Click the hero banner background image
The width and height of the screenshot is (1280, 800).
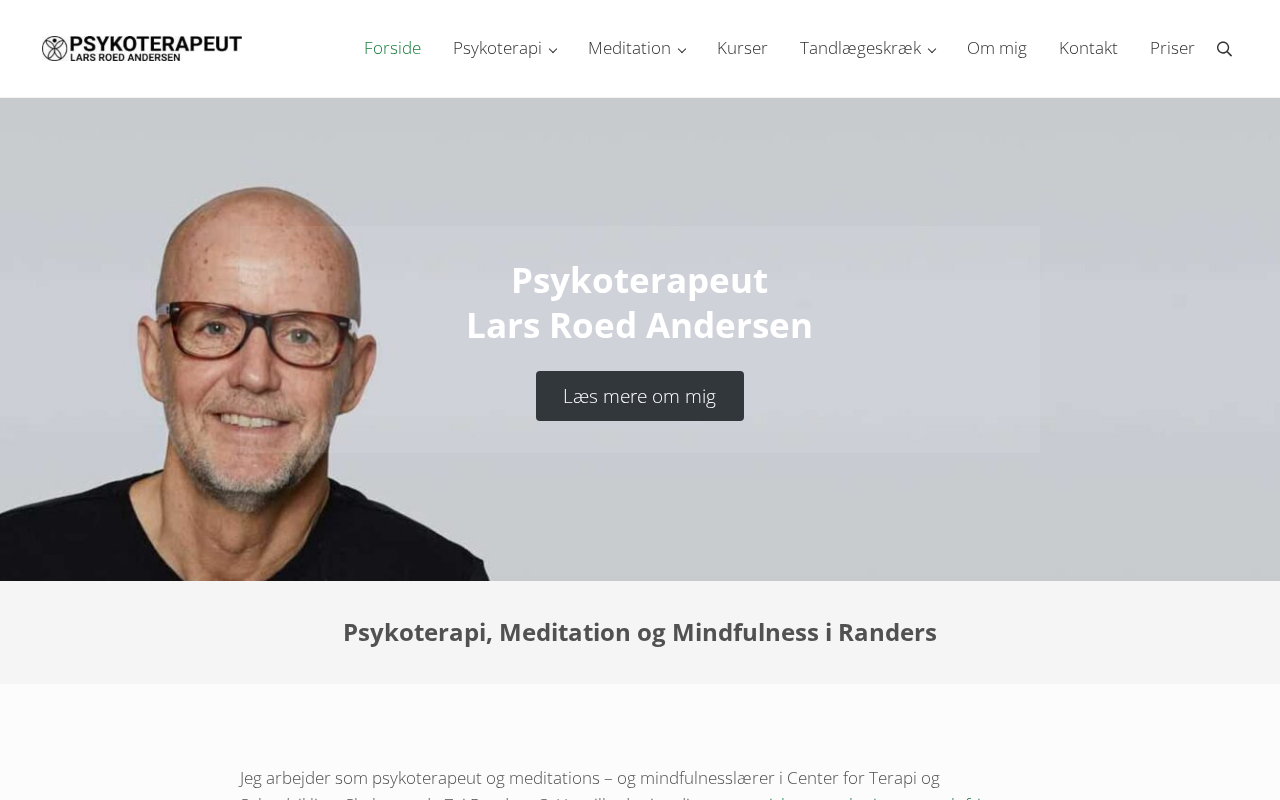click(x=1150, y=340)
